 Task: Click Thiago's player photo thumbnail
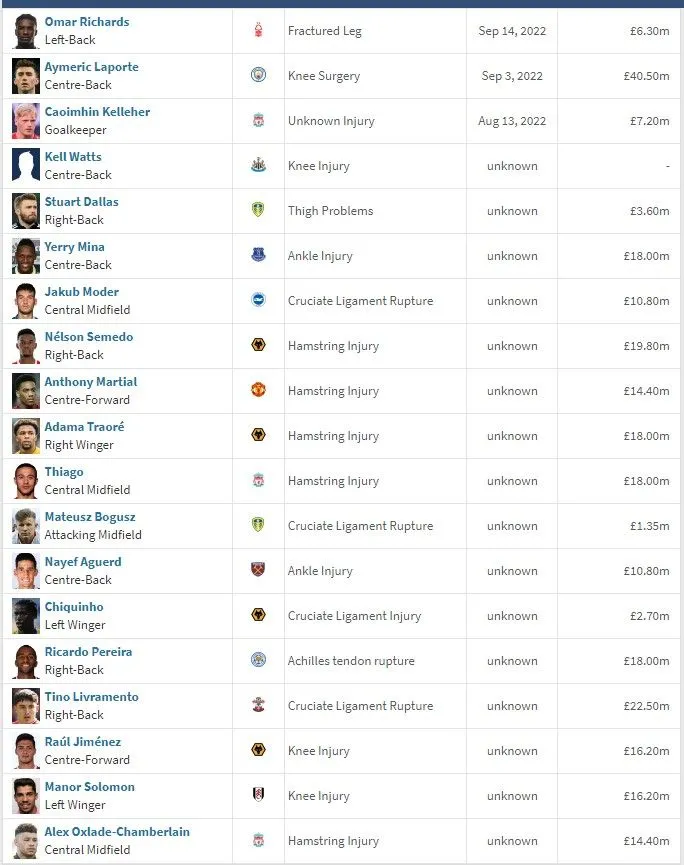click(x=26, y=481)
